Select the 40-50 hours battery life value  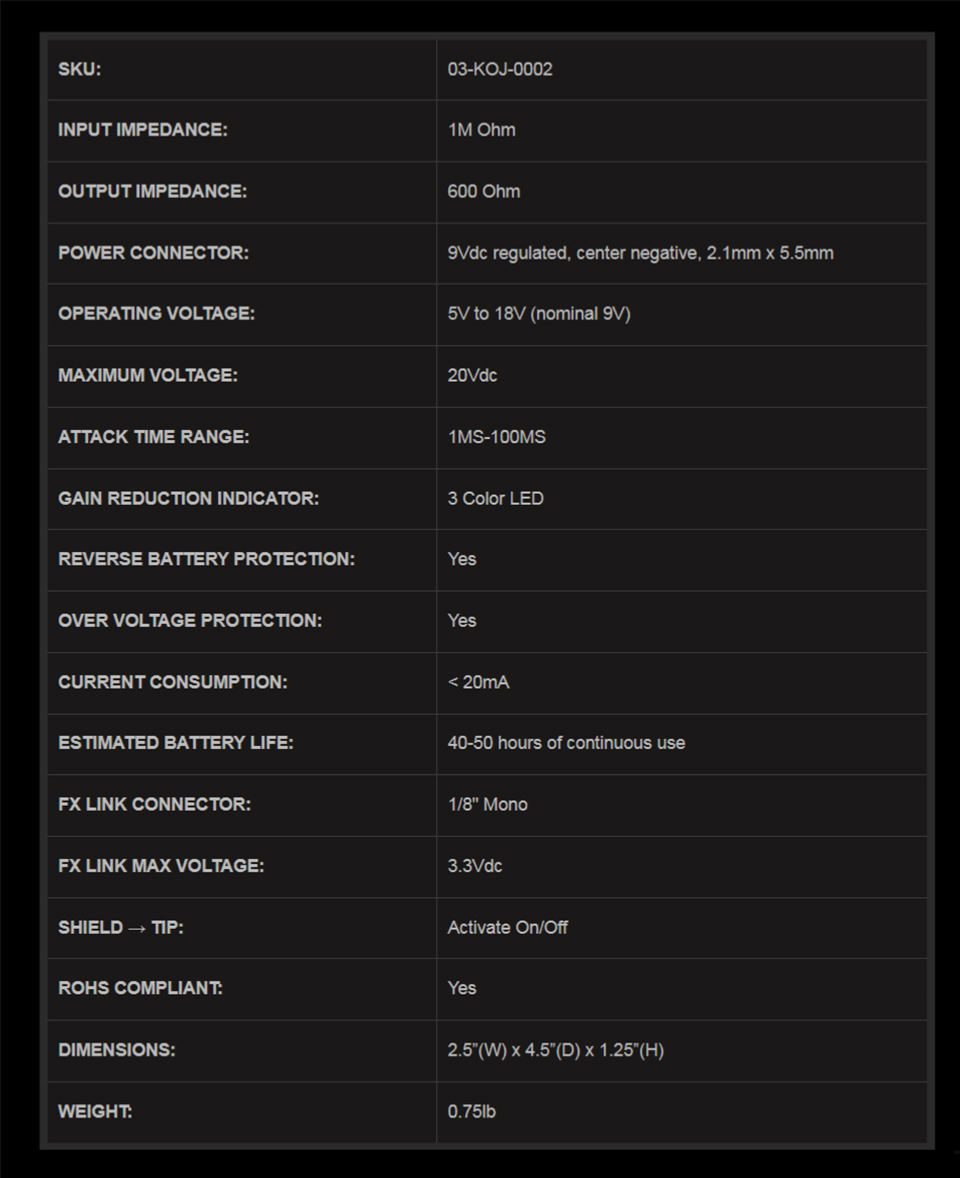(566, 743)
